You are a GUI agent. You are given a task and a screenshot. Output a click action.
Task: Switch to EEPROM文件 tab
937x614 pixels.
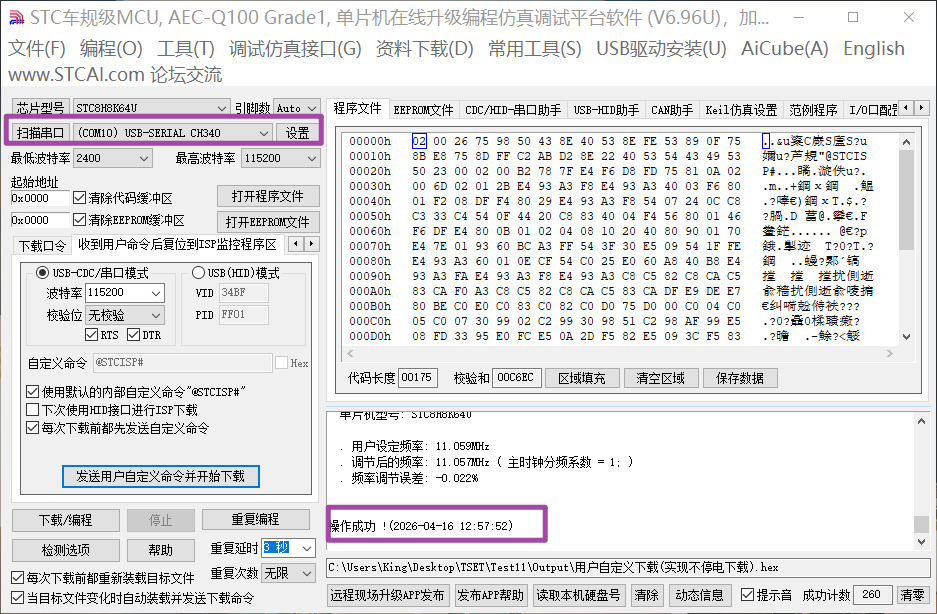pos(424,110)
